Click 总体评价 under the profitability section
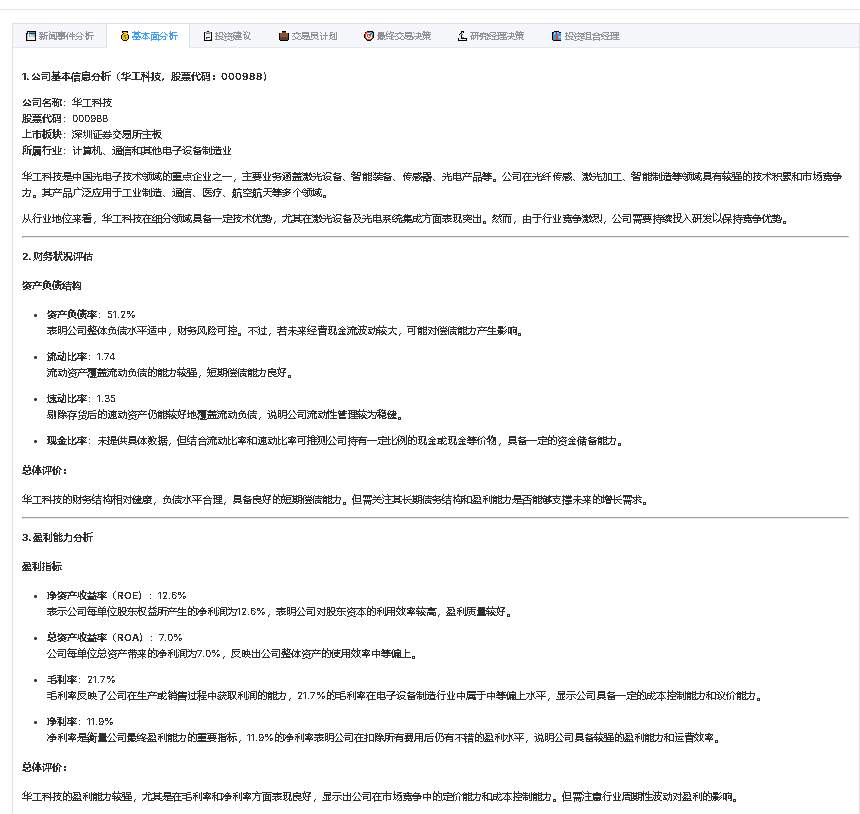 44,767
